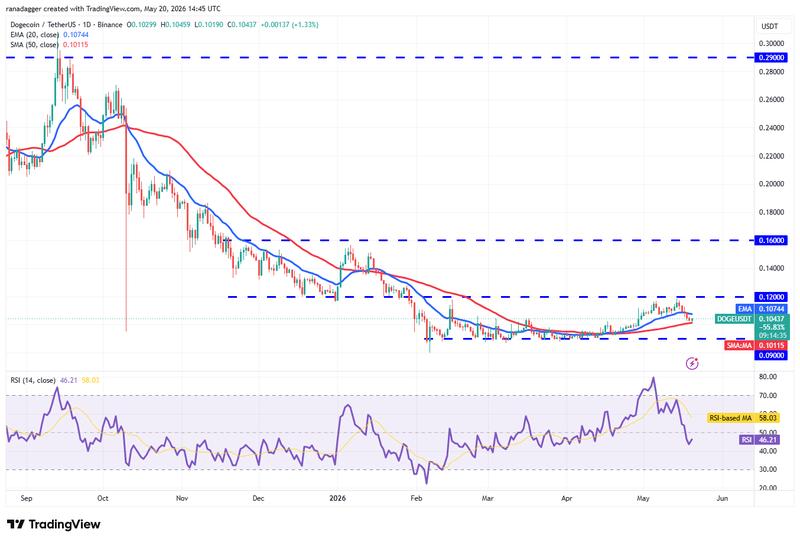Click the SMA value 0.10115 in legend
Screen dimensions: 800x542
(76, 45)
